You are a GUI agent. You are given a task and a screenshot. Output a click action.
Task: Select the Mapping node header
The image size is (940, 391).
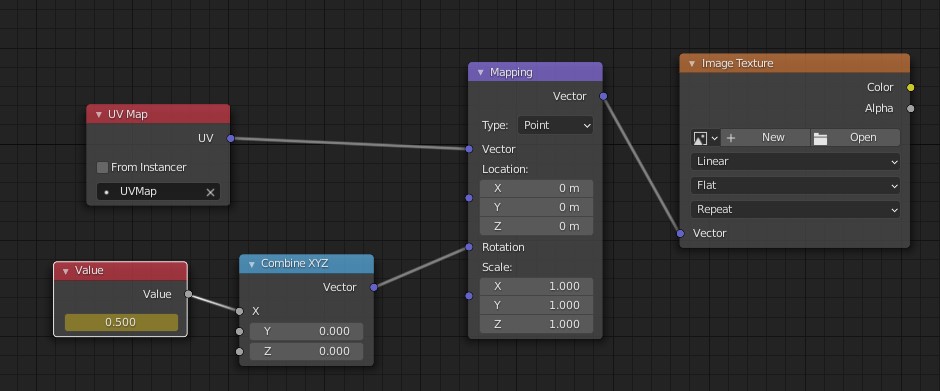(535, 72)
